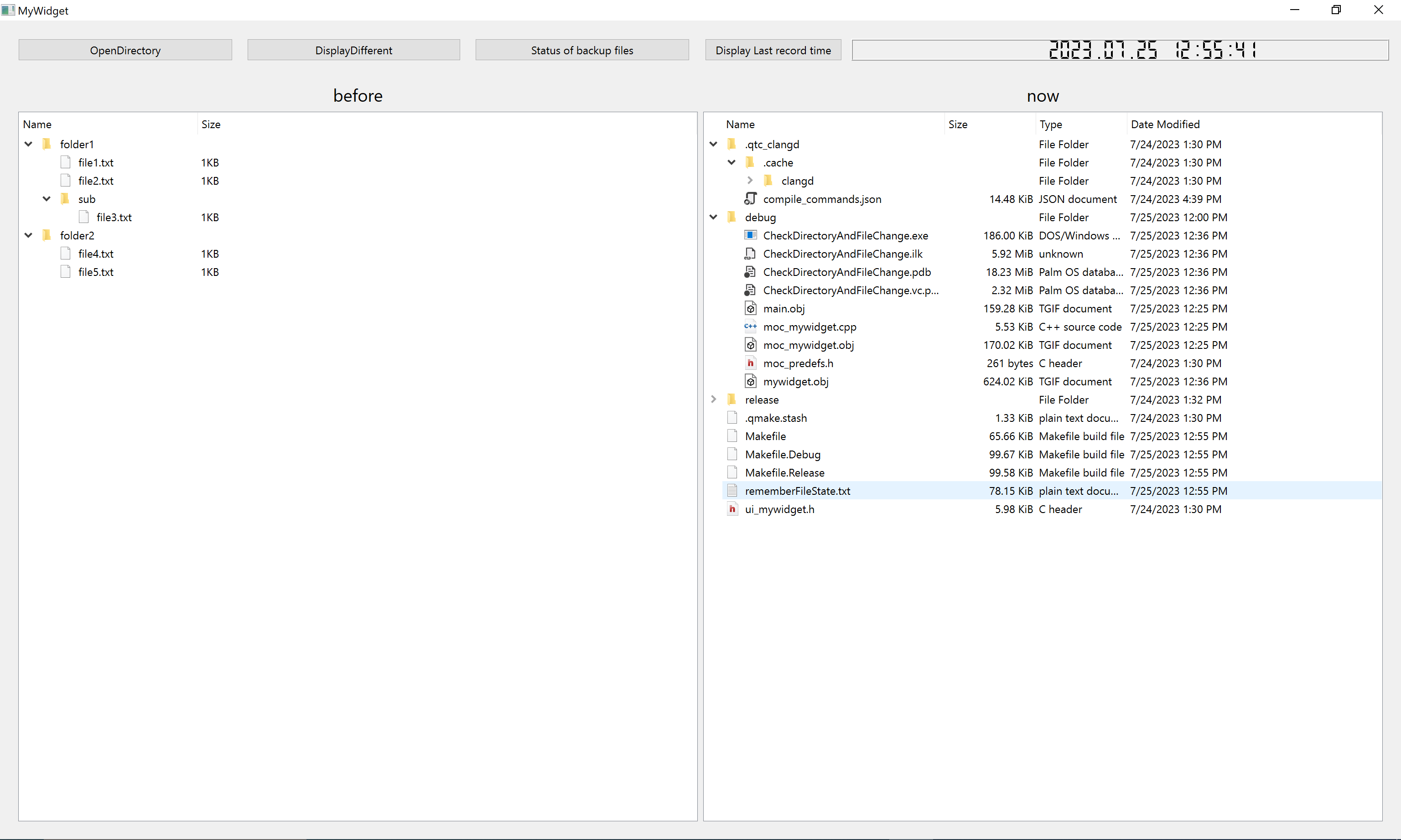Expand the clangd folder
This screenshot has width=1401, height=840.
click(750, 181)
